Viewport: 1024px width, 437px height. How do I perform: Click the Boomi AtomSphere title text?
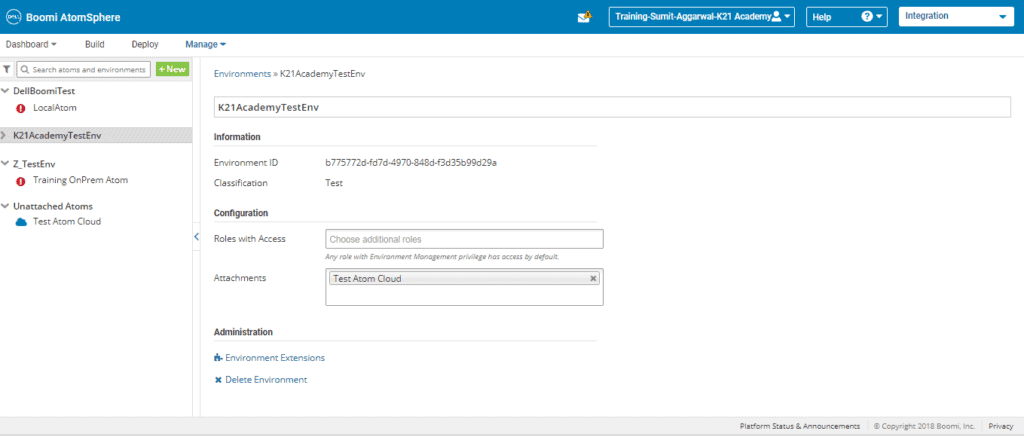pos(73,18)
